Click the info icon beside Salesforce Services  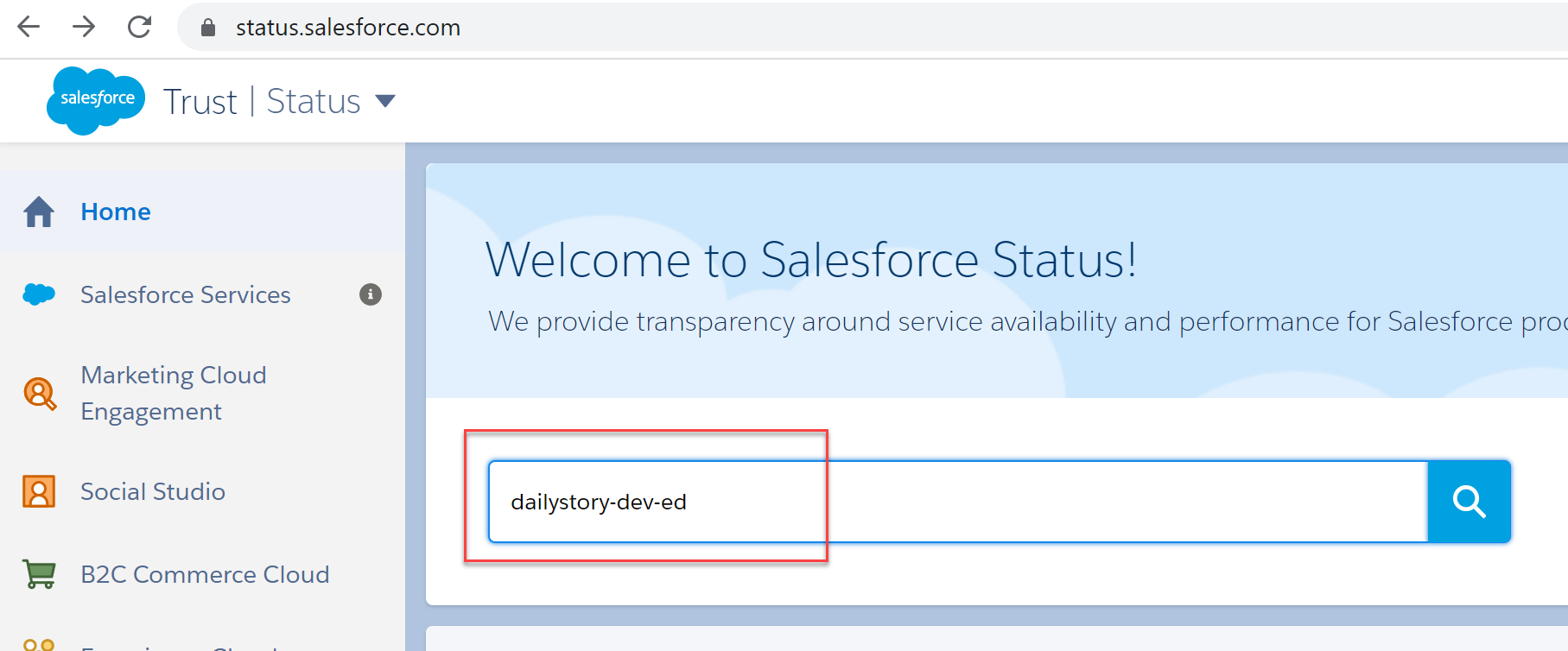click(371, 294)
